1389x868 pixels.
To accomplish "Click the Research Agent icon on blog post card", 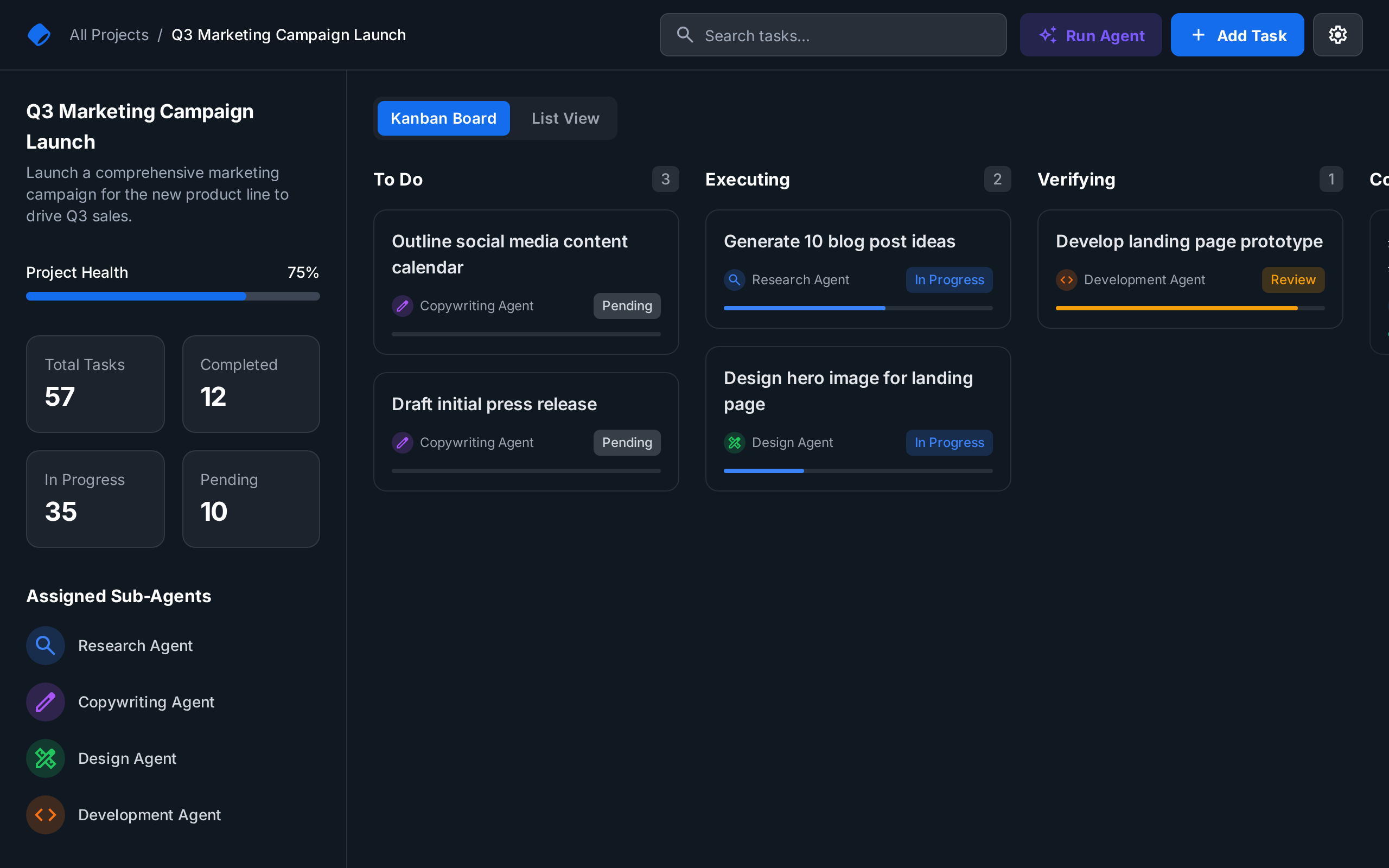I will [x=734, y=279].
